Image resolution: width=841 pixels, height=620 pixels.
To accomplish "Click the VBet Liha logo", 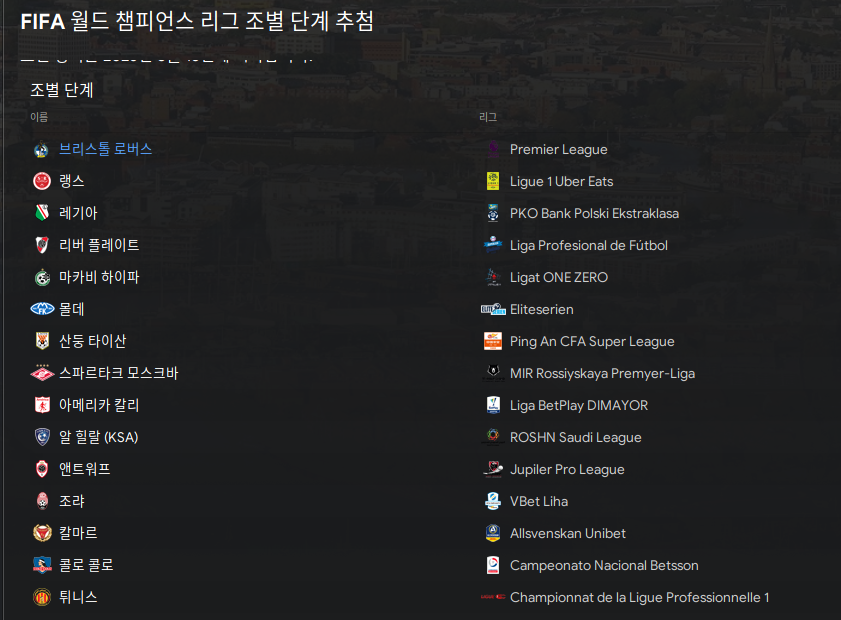I will point(493,501).
